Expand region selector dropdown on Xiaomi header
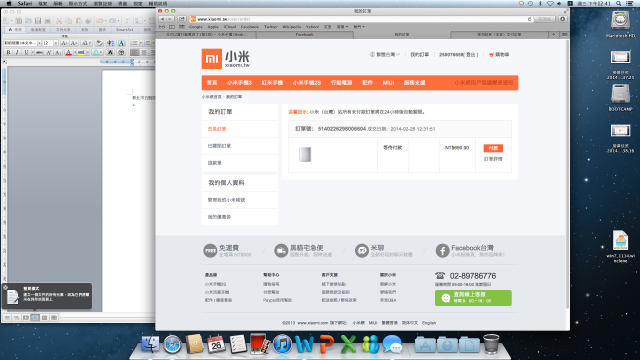The width and height of the screenshot is (640, 360). point(384,54)
